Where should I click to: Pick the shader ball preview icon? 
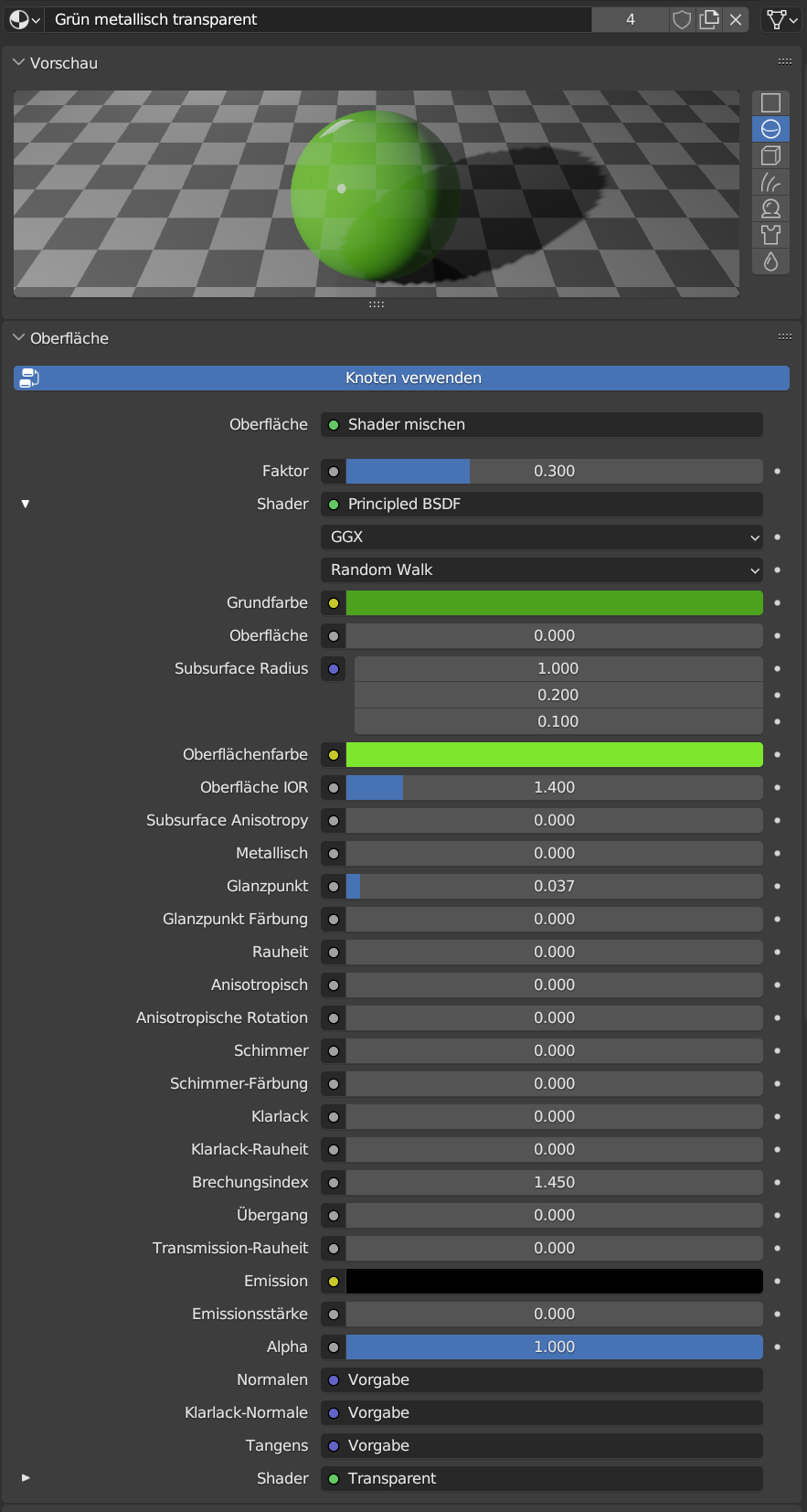[x=770, y=208]
